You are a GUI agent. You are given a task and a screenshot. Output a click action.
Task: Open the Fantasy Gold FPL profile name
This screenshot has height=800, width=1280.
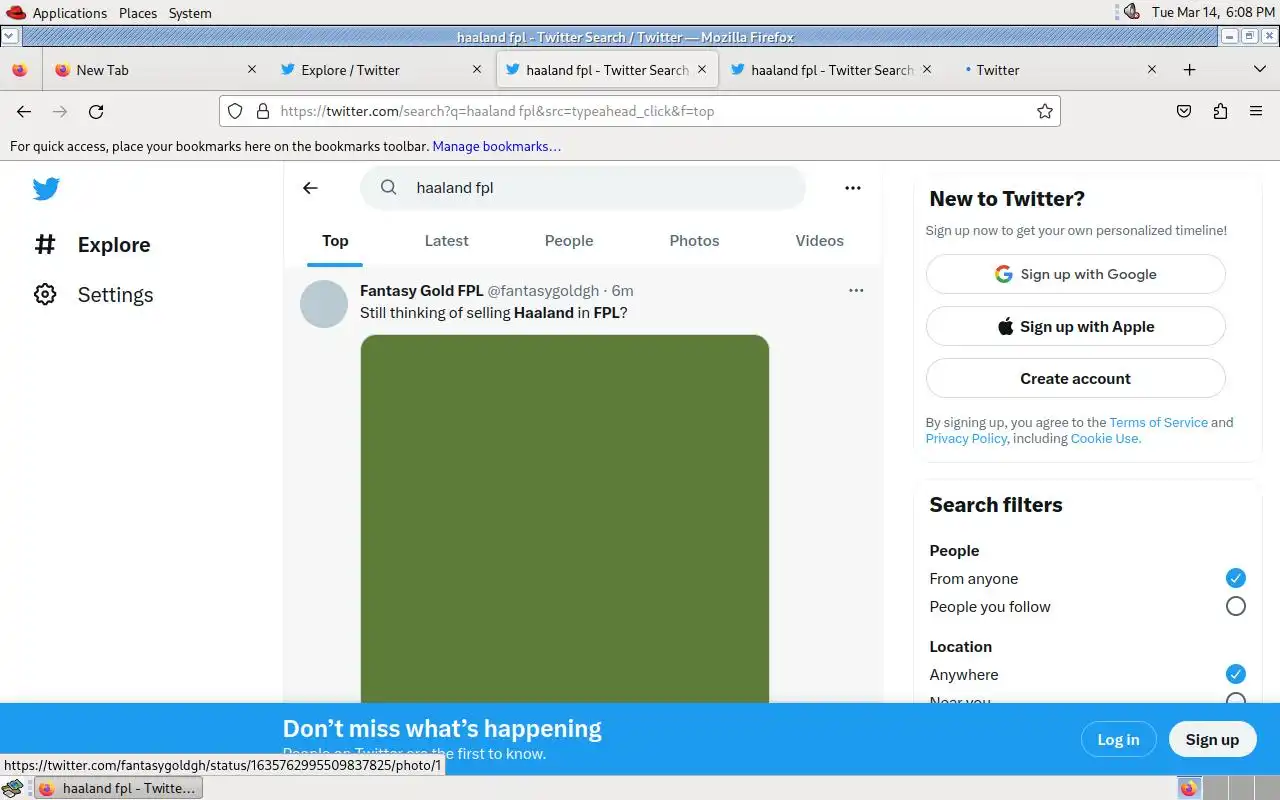[421, 291]
